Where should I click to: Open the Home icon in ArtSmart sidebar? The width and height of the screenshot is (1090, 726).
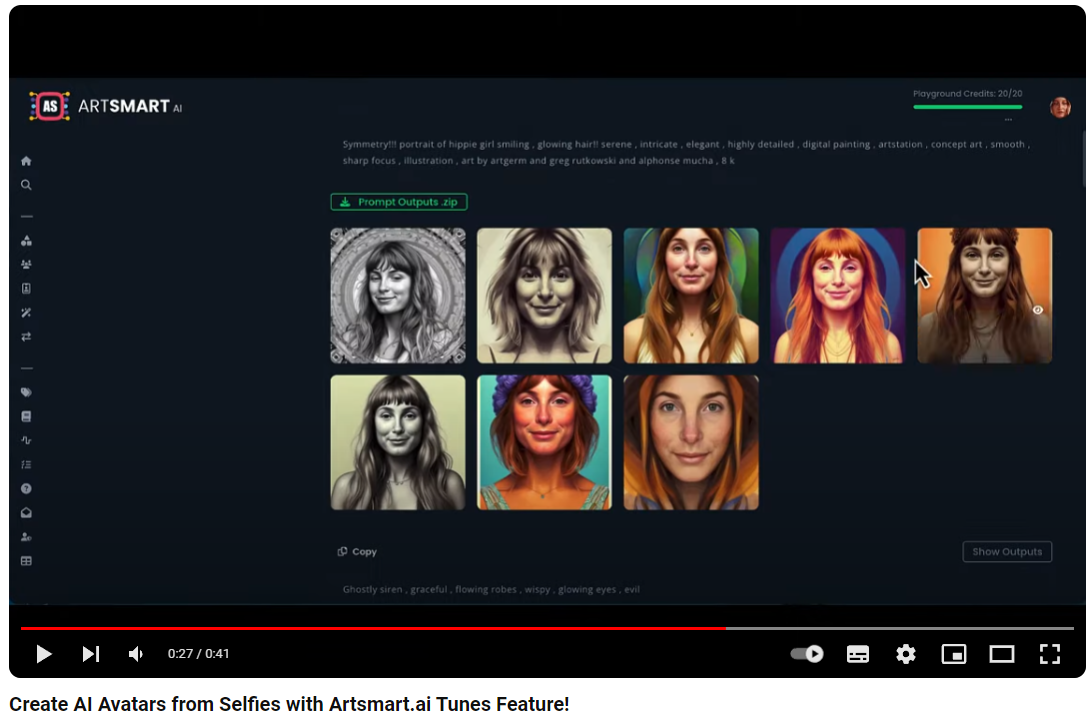[x=26, y=161]
